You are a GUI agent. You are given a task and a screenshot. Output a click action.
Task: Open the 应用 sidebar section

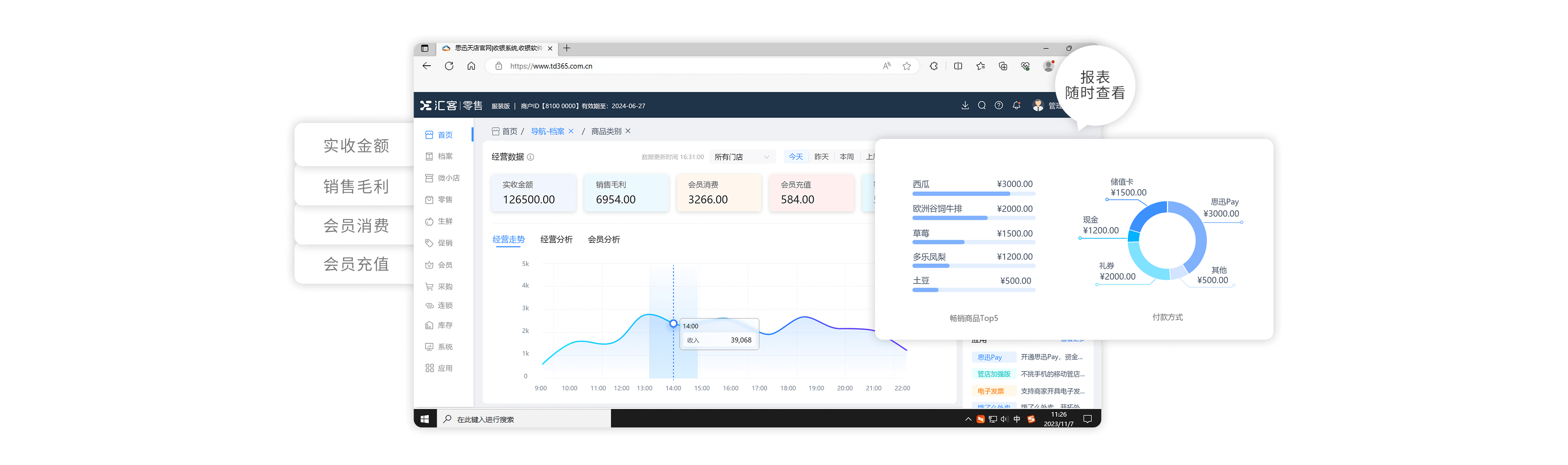click(439, 368)
